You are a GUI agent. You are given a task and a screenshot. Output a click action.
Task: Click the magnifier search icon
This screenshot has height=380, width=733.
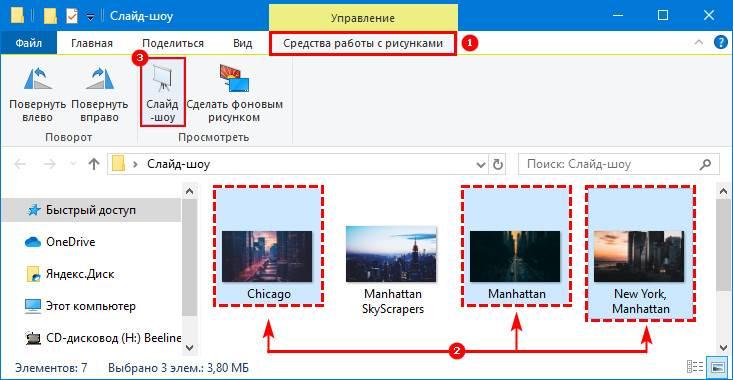(705, 164)
